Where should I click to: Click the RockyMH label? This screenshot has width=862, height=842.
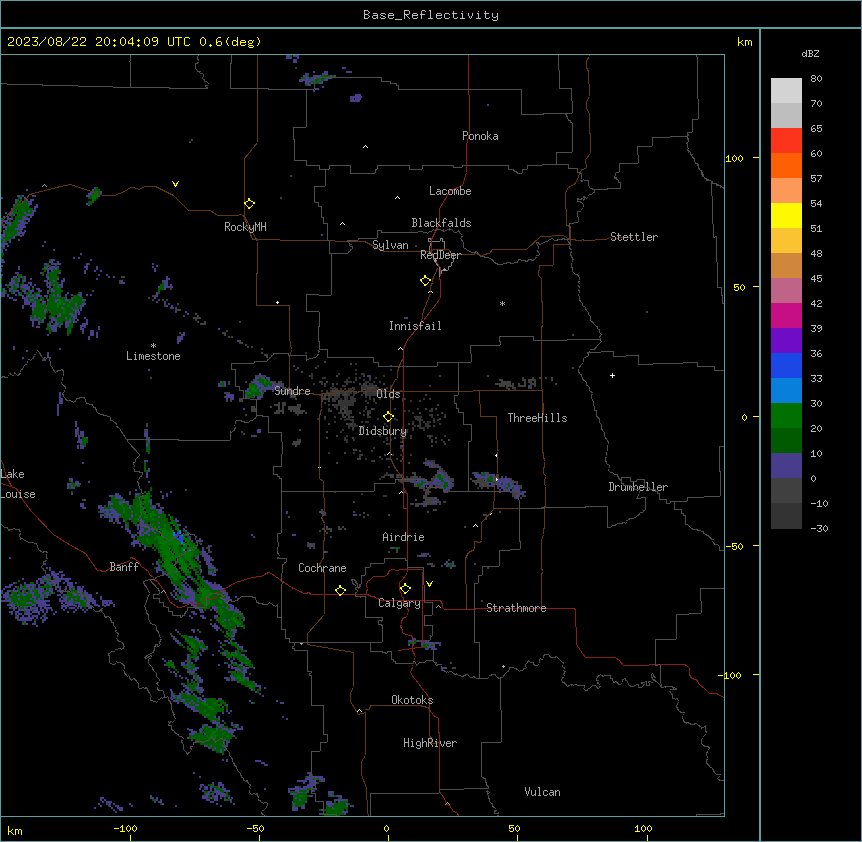245,227
